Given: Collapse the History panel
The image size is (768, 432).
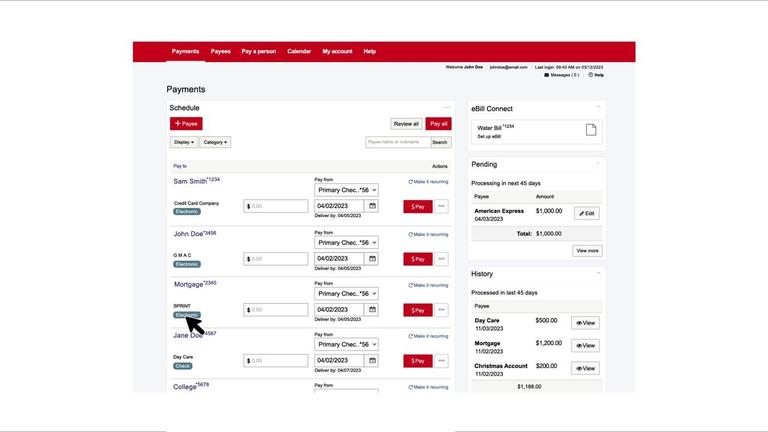Looking at the screenshot, I should [599, 273].
